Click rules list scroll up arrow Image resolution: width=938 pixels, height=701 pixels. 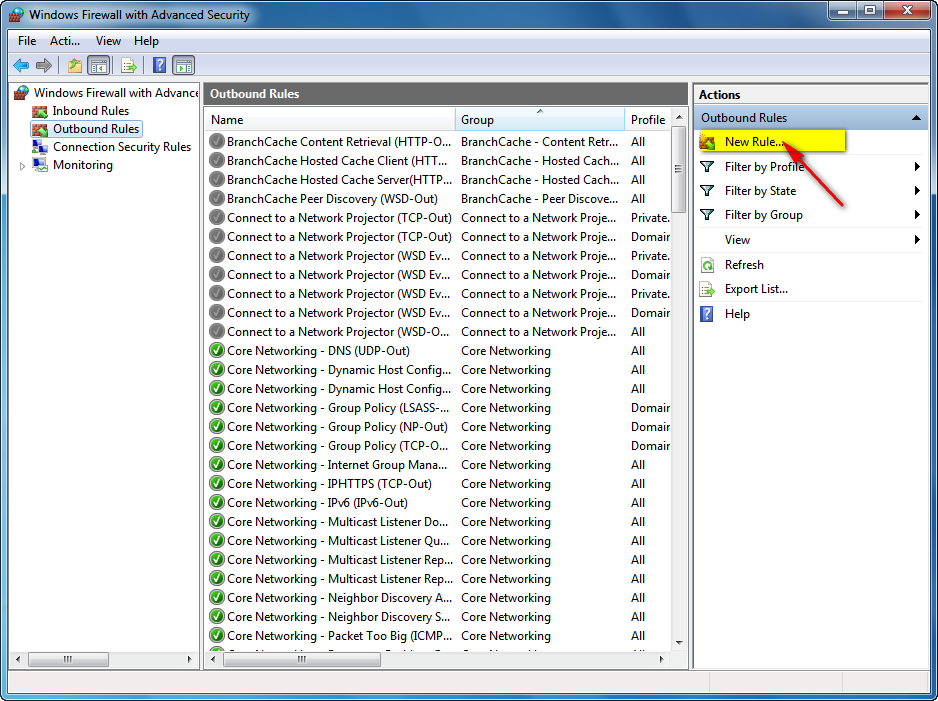pyautogui.click(x=678, y=117)
